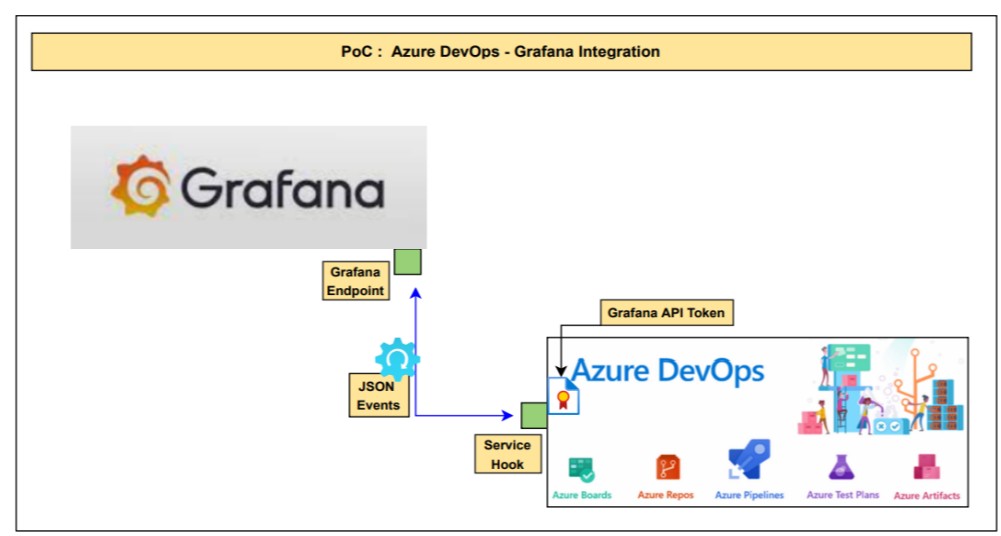The width and height of the screenshot is (1001, 536).
Task: Click the blue gear JSON Events icon
Action: click(x=397, y=359)
